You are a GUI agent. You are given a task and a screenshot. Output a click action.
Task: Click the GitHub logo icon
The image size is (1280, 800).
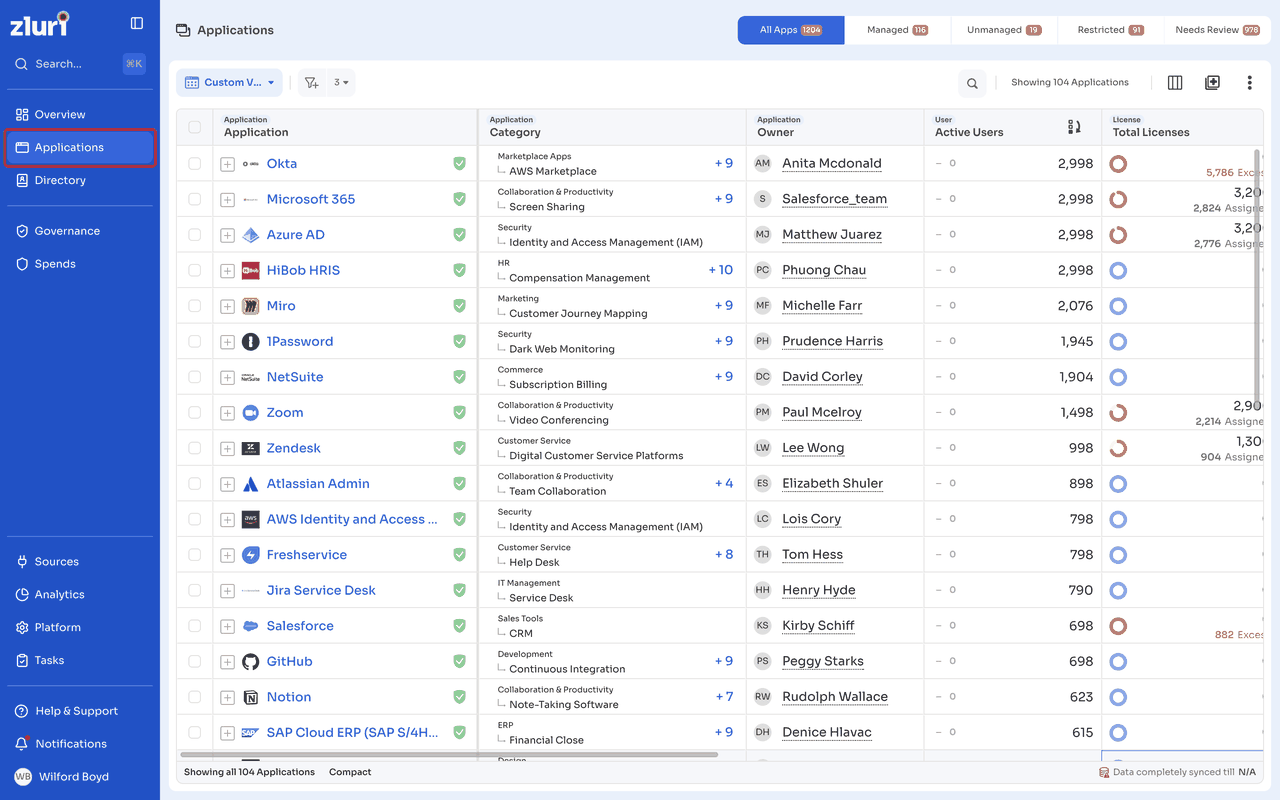coord(251,661)
